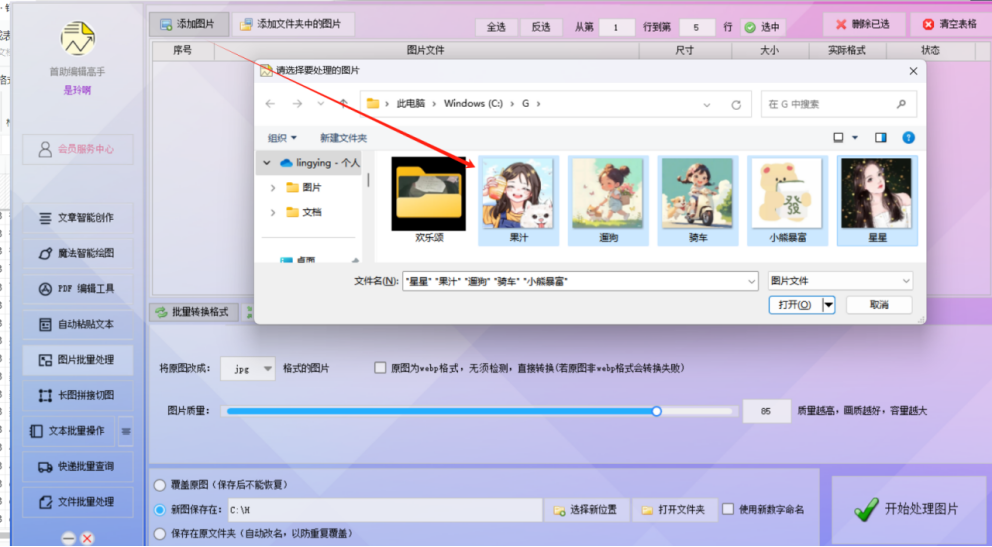This screenshot has width=992, height=547.
Task: Open 长图拼接切图 sidebar tool
Action: pyautogui.click(x=78, y=395)
